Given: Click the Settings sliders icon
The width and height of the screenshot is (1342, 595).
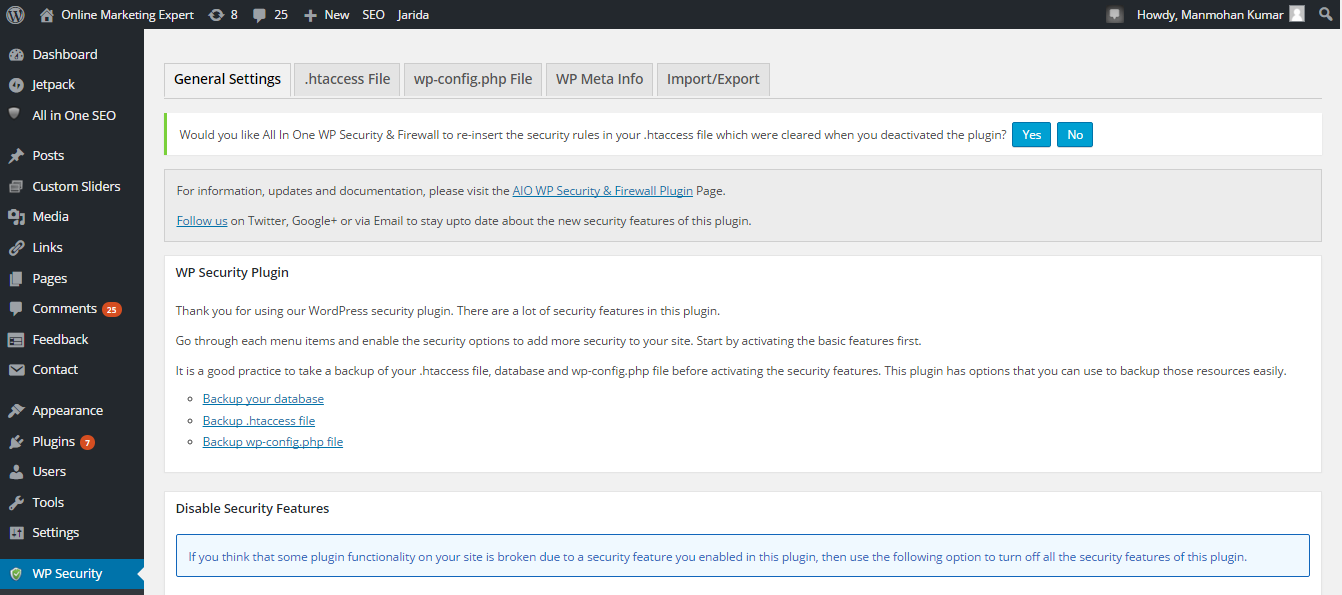Looking at the screenshot, I should pos(15,533).
